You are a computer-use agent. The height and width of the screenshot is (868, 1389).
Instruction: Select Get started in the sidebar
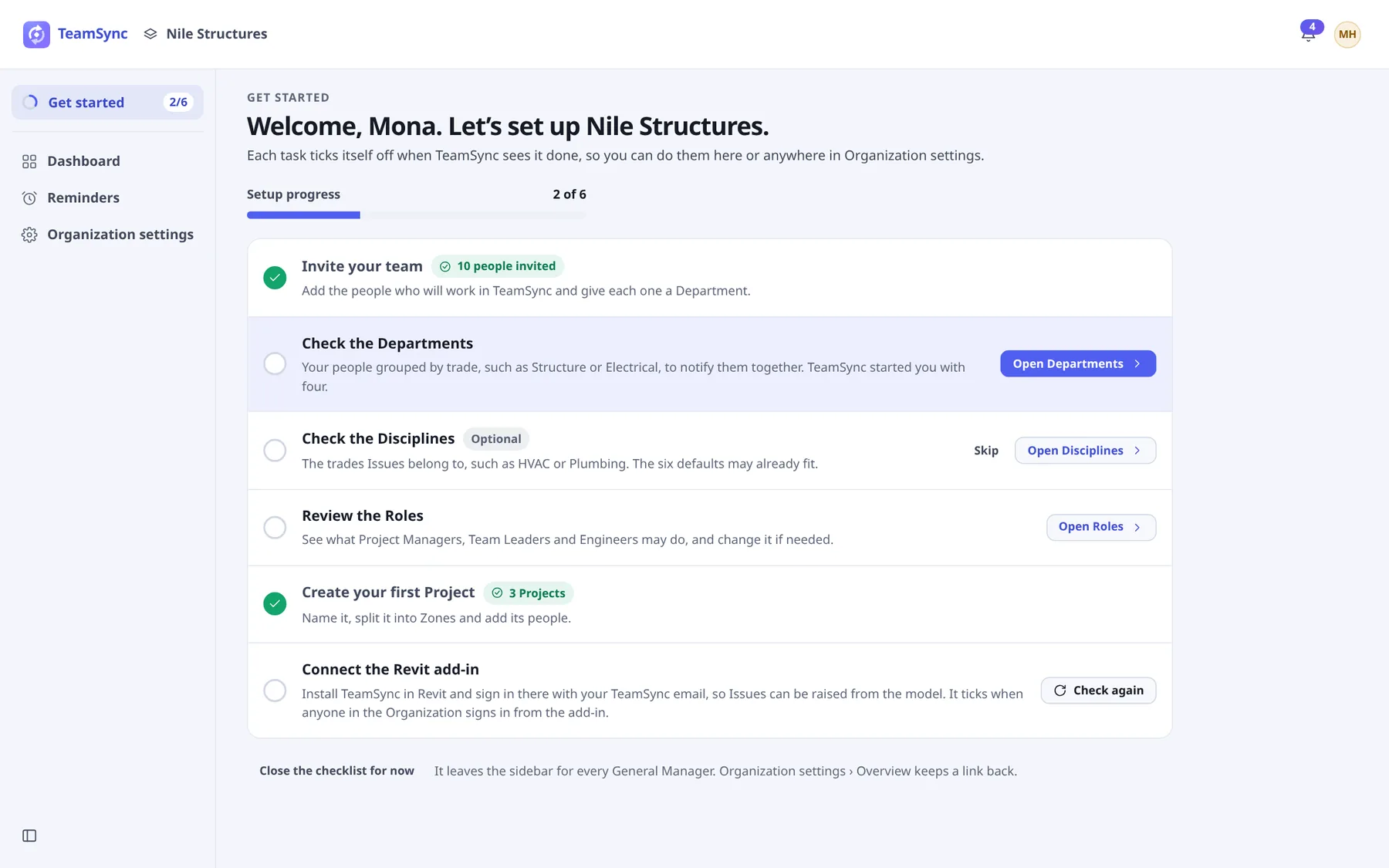[x=107, y=102]
